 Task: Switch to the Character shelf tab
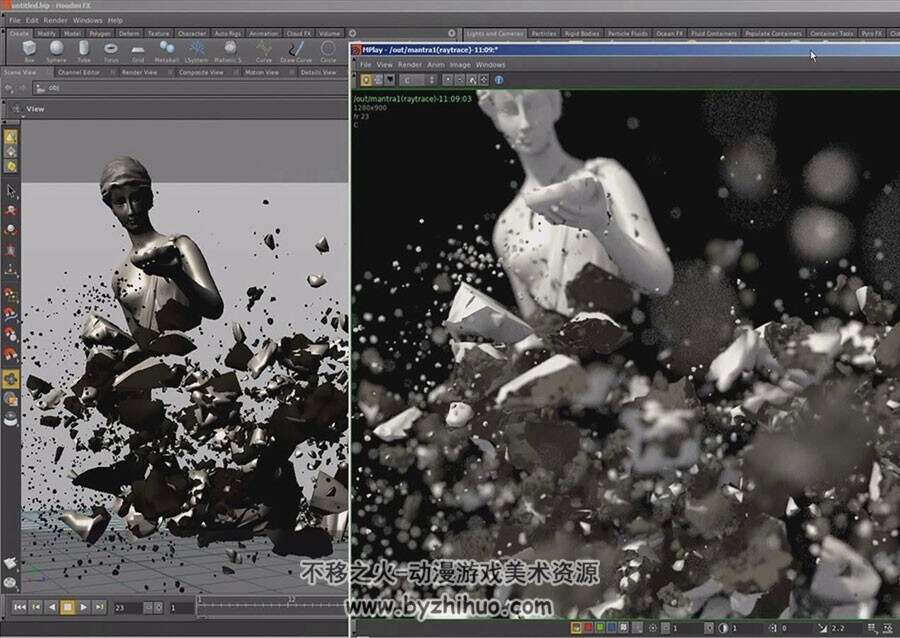tap(192, 33)
